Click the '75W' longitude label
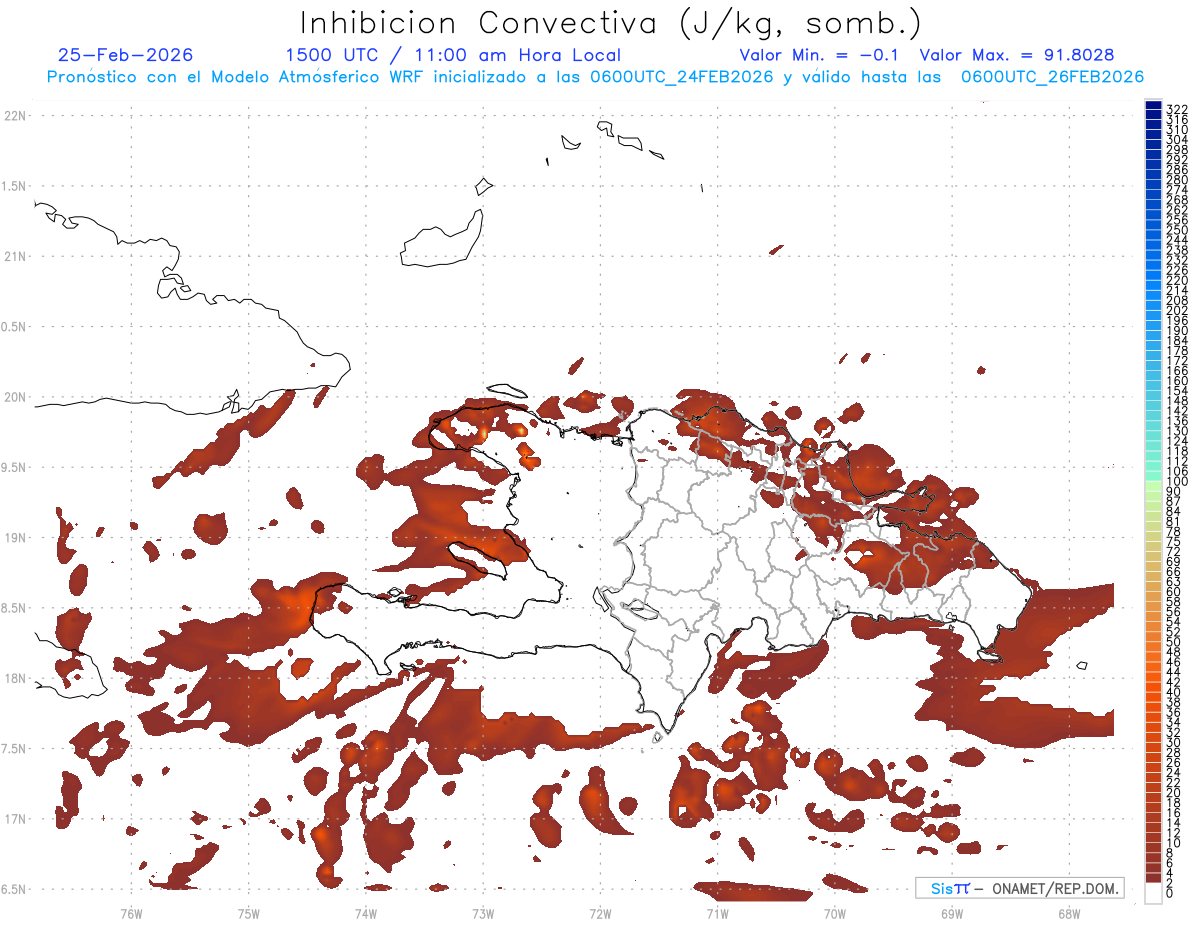Viewport: 1200px width, 927px height. click(x=249, y=913)
